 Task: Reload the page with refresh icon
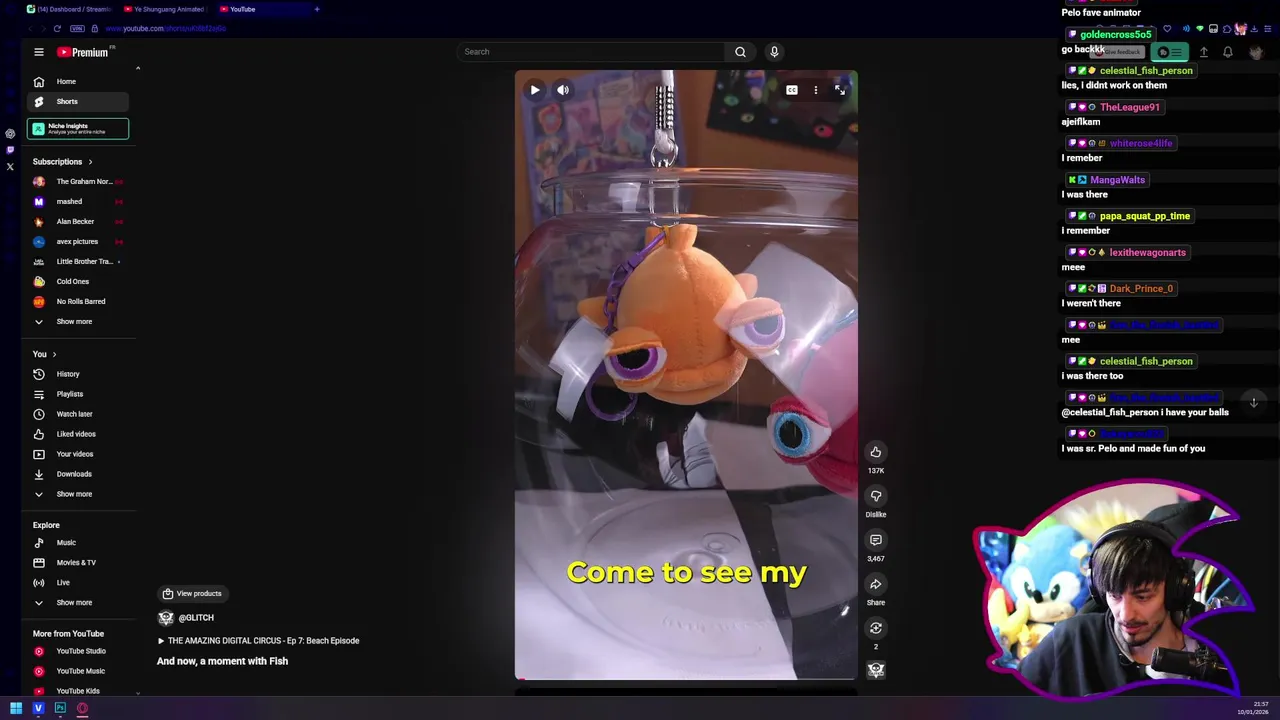coord(57,28)
